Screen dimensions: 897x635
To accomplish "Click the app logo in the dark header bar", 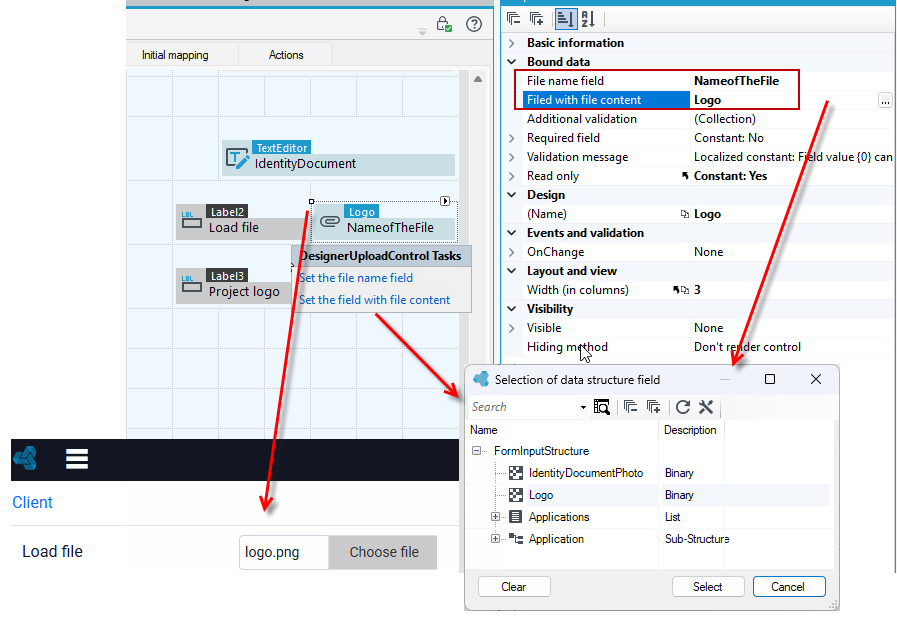I will [26, 459].
